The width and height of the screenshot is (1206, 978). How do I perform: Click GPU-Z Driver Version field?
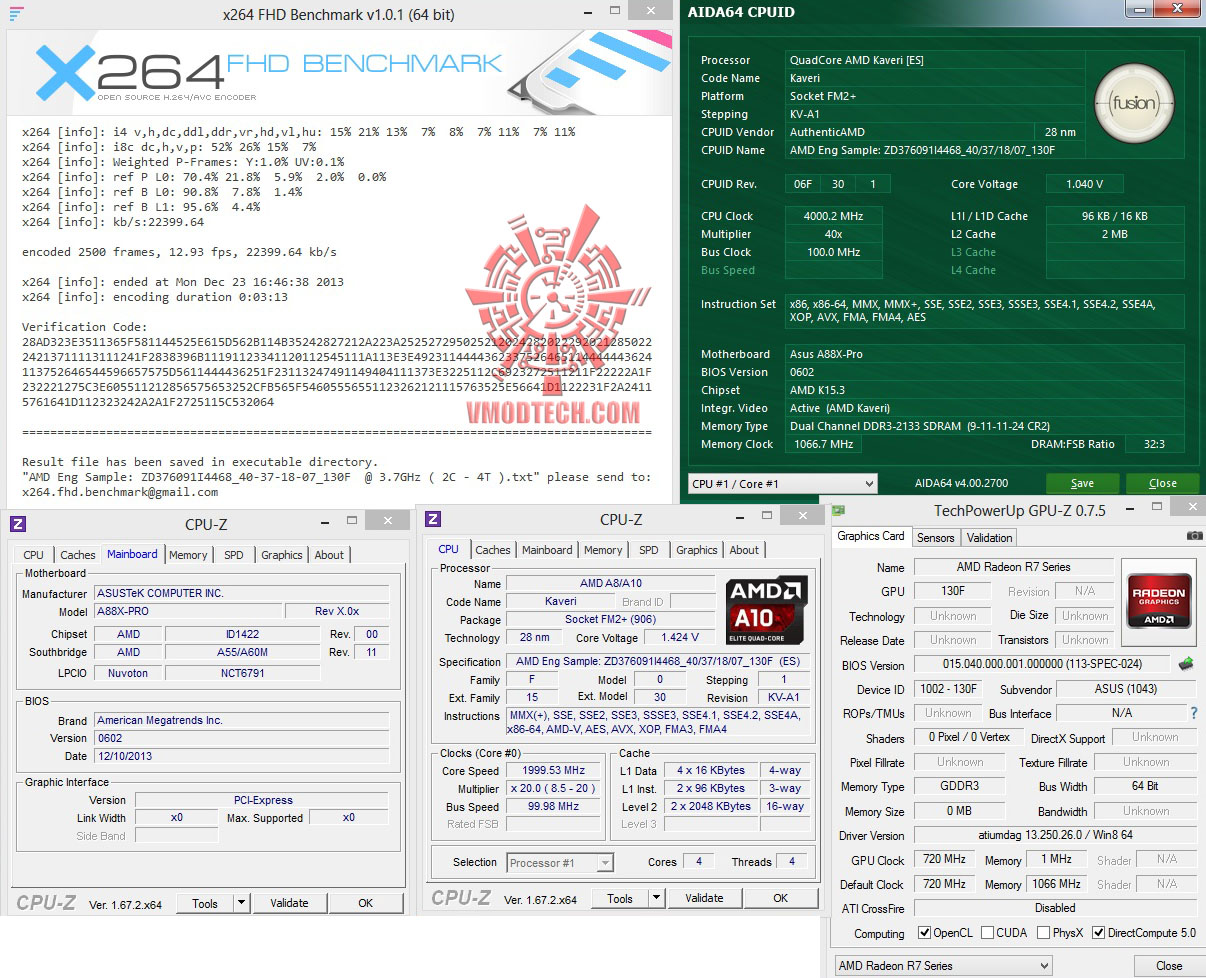click(x=1056, y=836)
